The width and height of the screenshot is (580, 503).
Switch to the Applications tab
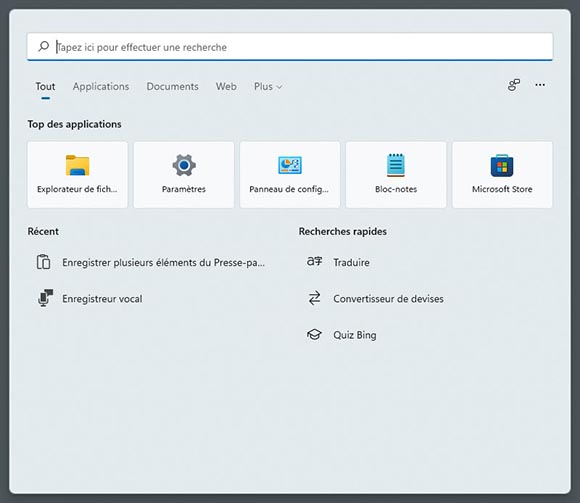pyautogui.click(x=101, y=87)
